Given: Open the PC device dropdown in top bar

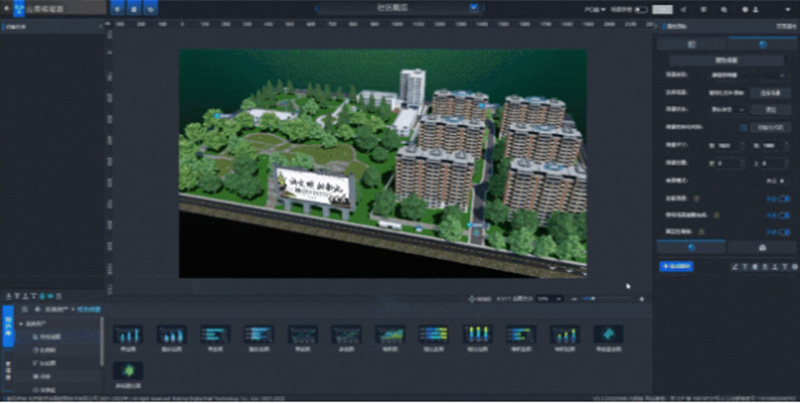Looking at the screenshot, I should [593, 9].
